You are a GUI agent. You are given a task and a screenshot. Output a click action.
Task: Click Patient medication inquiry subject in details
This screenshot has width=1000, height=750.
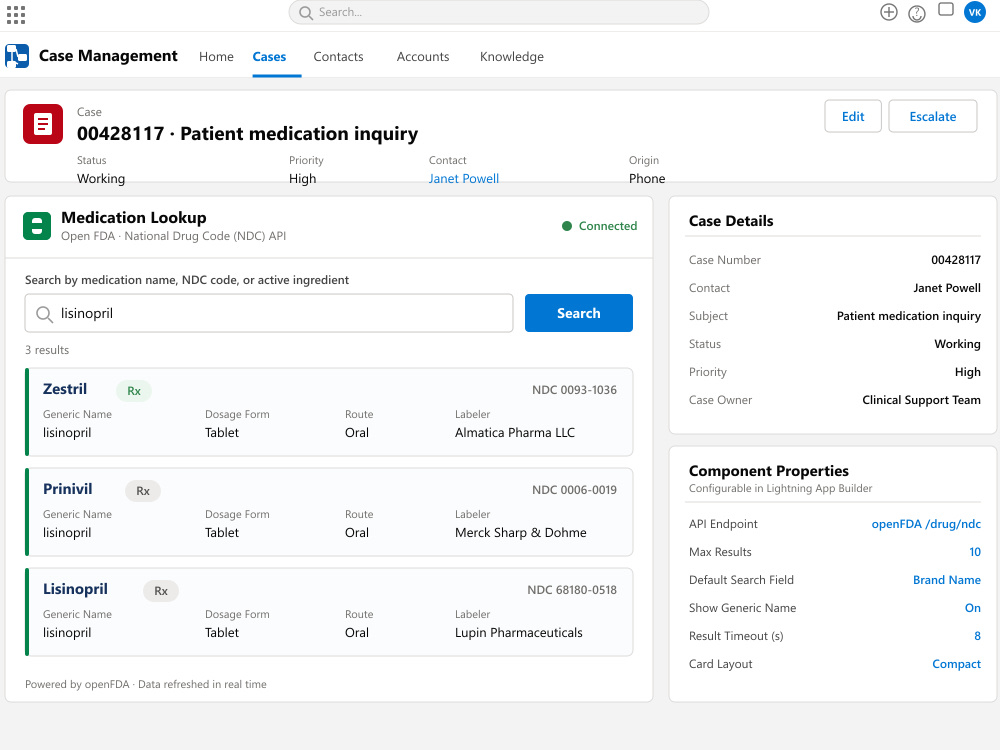click(908, 316)
